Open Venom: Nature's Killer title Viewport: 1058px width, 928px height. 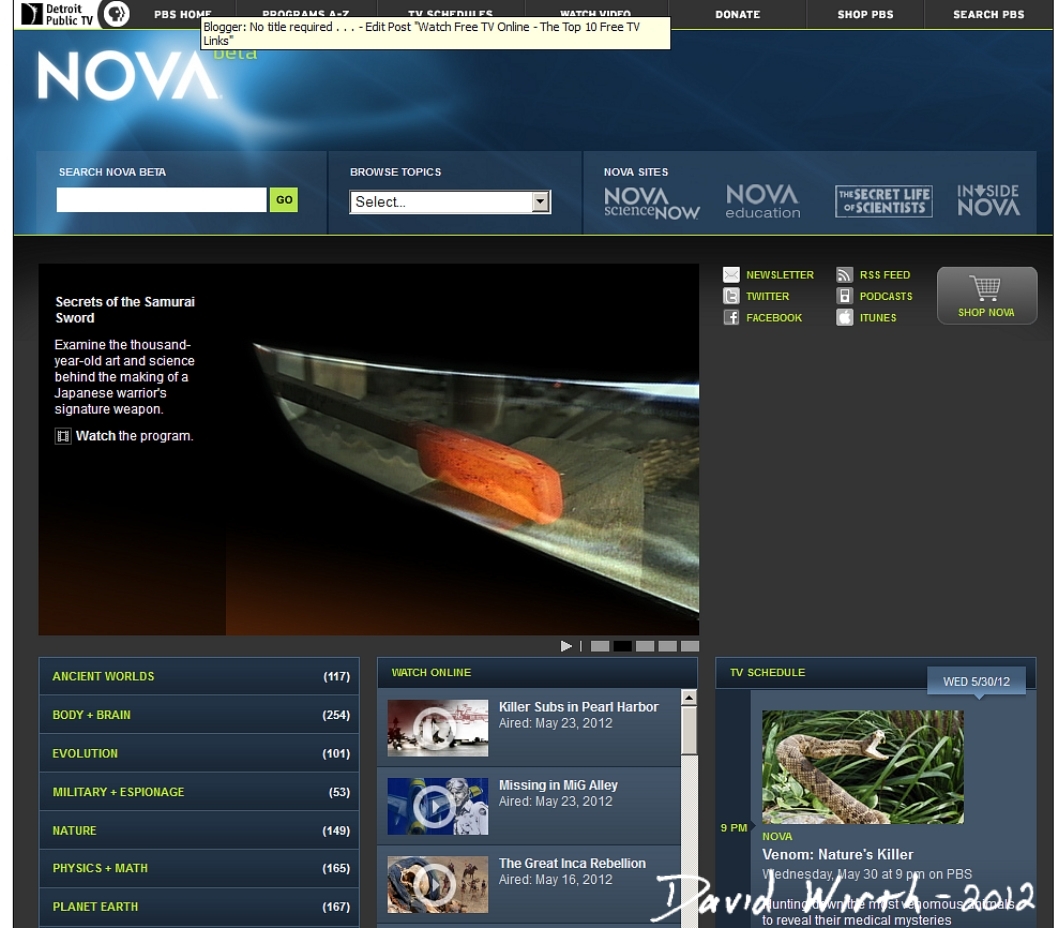(x=837, y=854)
